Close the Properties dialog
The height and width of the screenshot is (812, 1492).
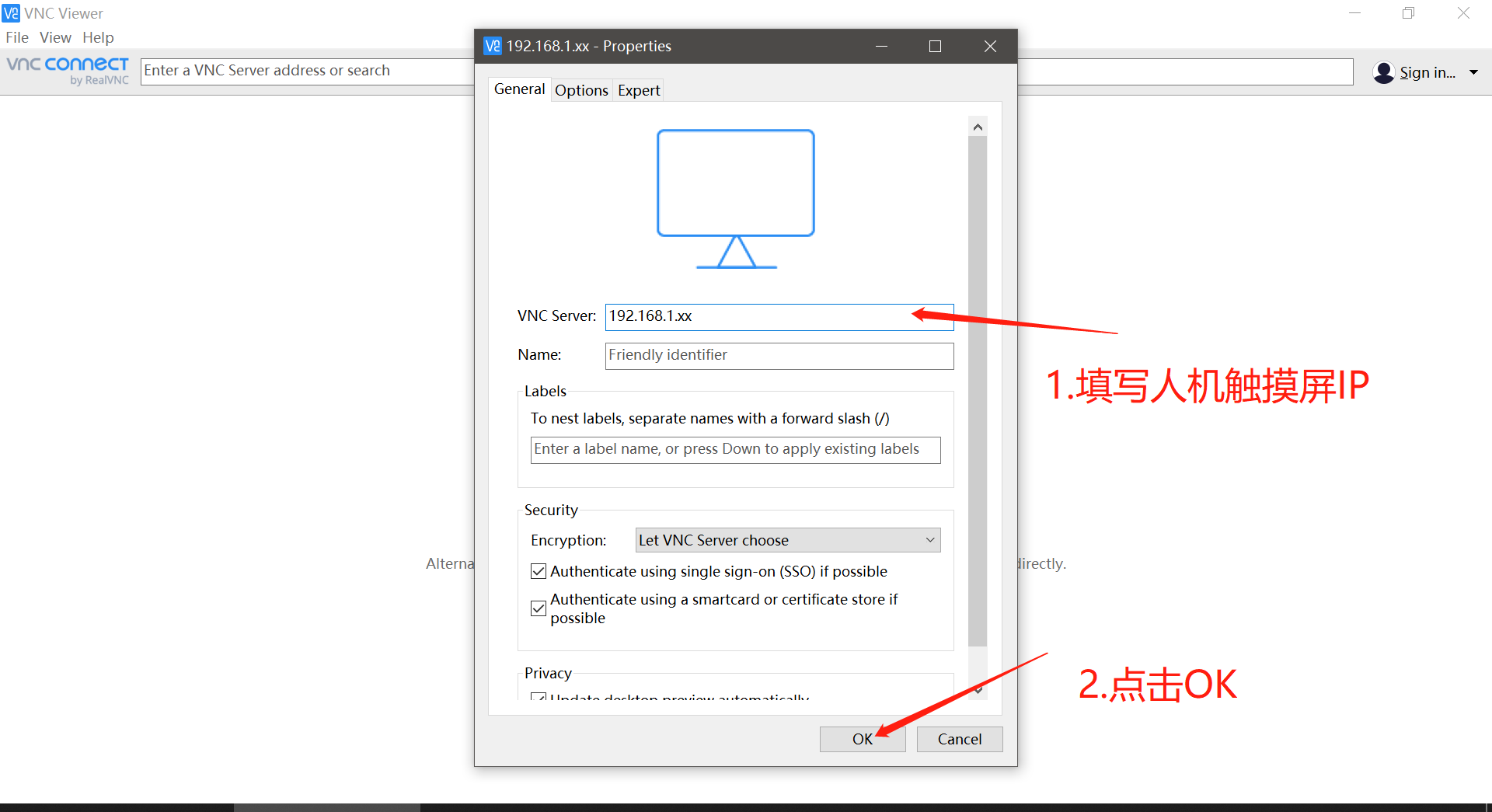point(990,46)
